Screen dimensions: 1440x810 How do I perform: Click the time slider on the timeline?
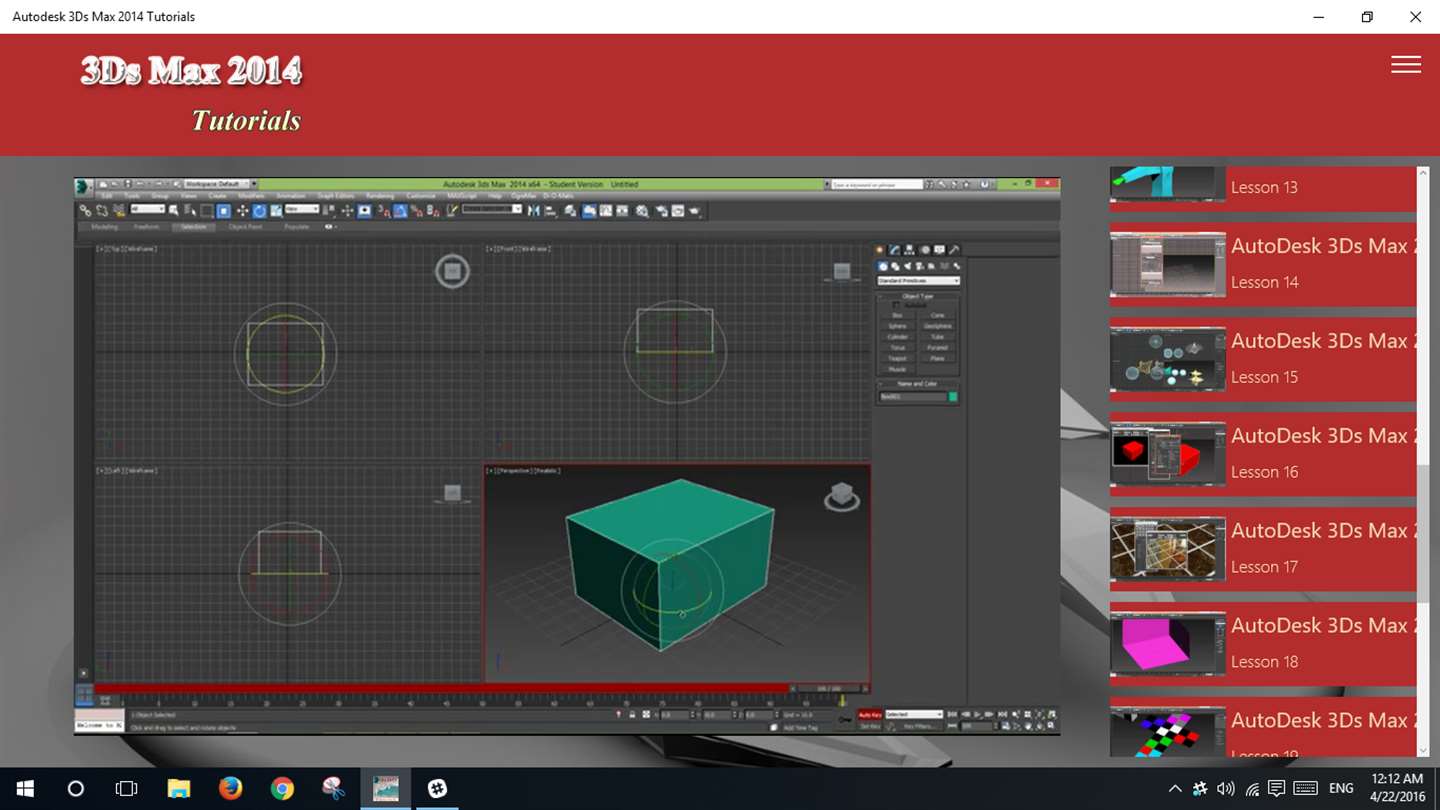pyautogui.click(x=827, y=688)
